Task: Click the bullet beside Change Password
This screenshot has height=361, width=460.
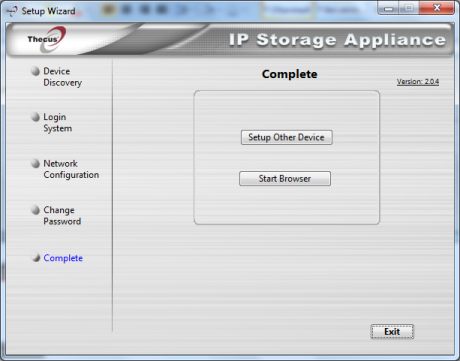Action: click(x=35, y=210)
